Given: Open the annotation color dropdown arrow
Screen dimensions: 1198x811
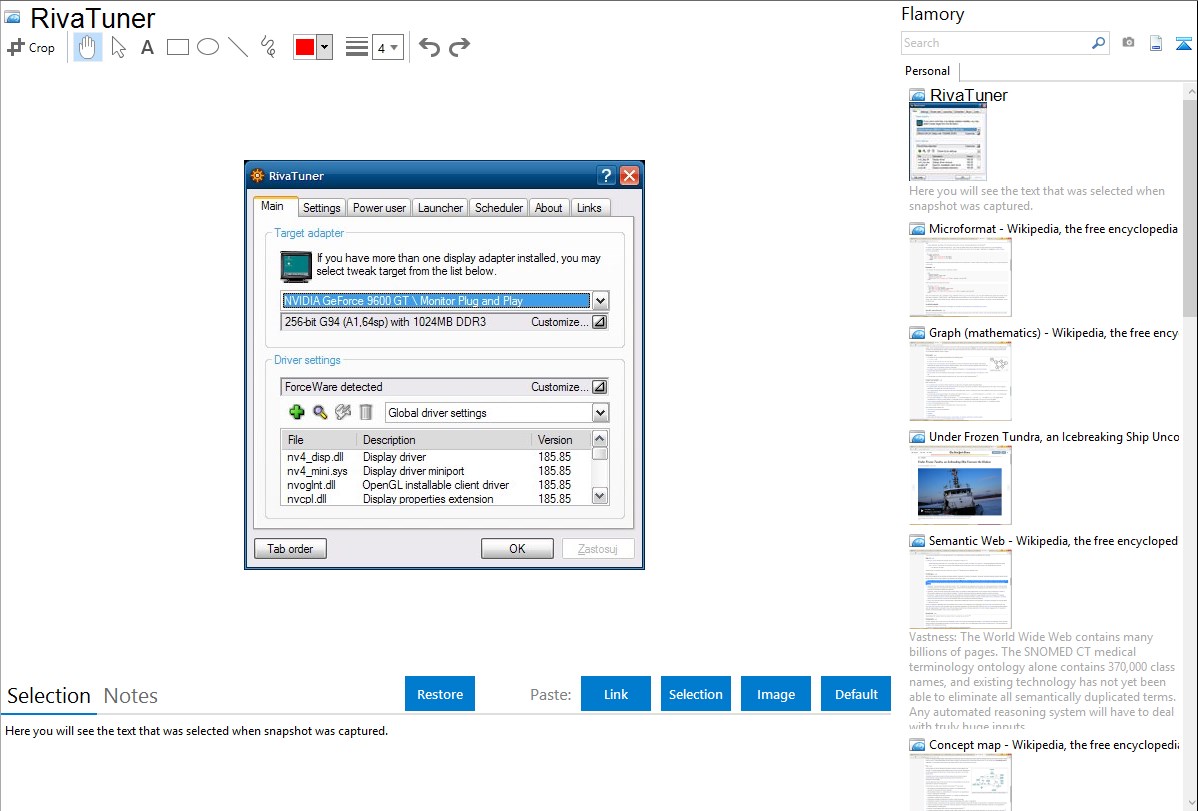Looking at the screenshot, I should tap(325, 47).
